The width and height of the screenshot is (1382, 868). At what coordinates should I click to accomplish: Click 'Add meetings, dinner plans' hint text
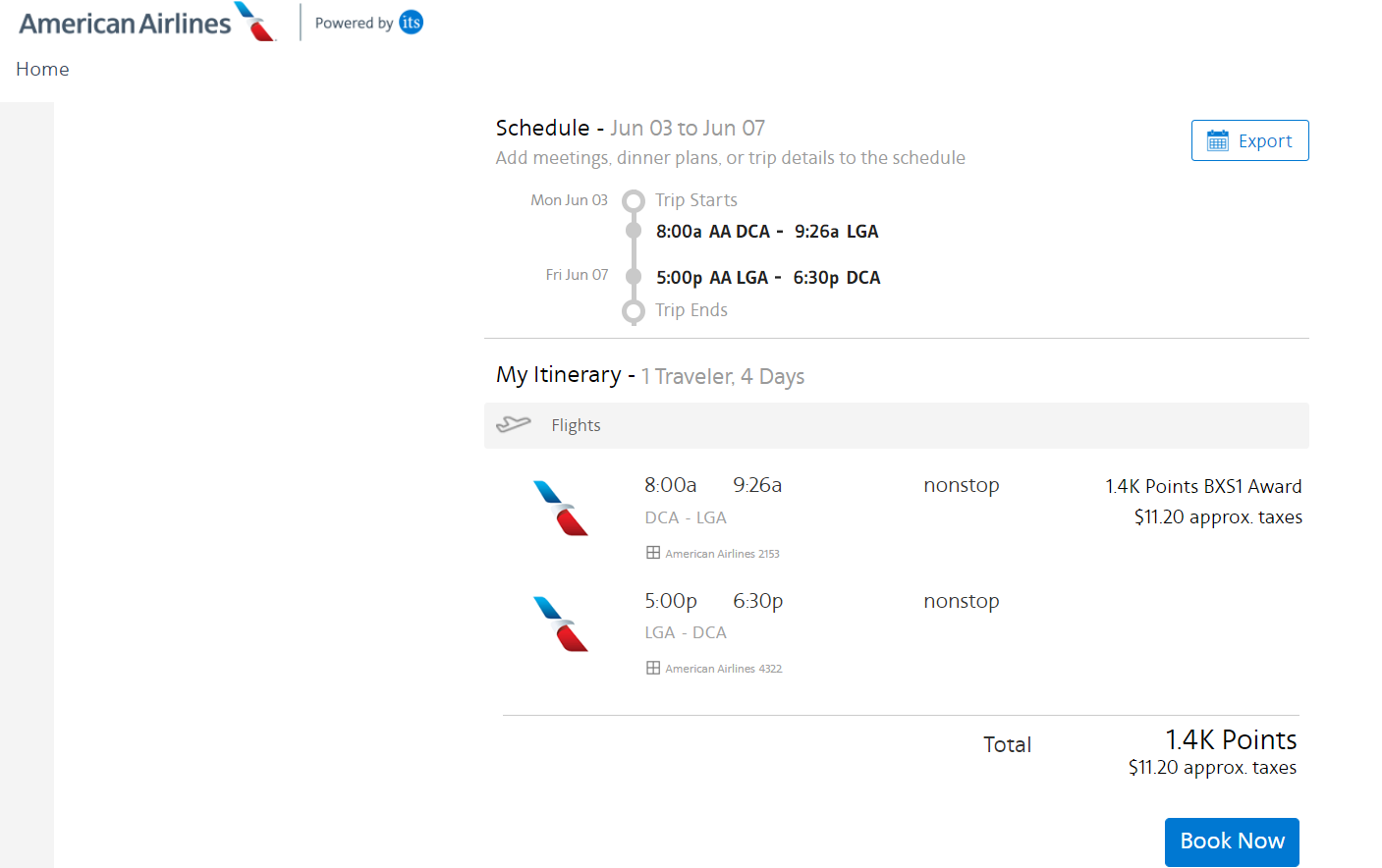(x=730, y=158)
